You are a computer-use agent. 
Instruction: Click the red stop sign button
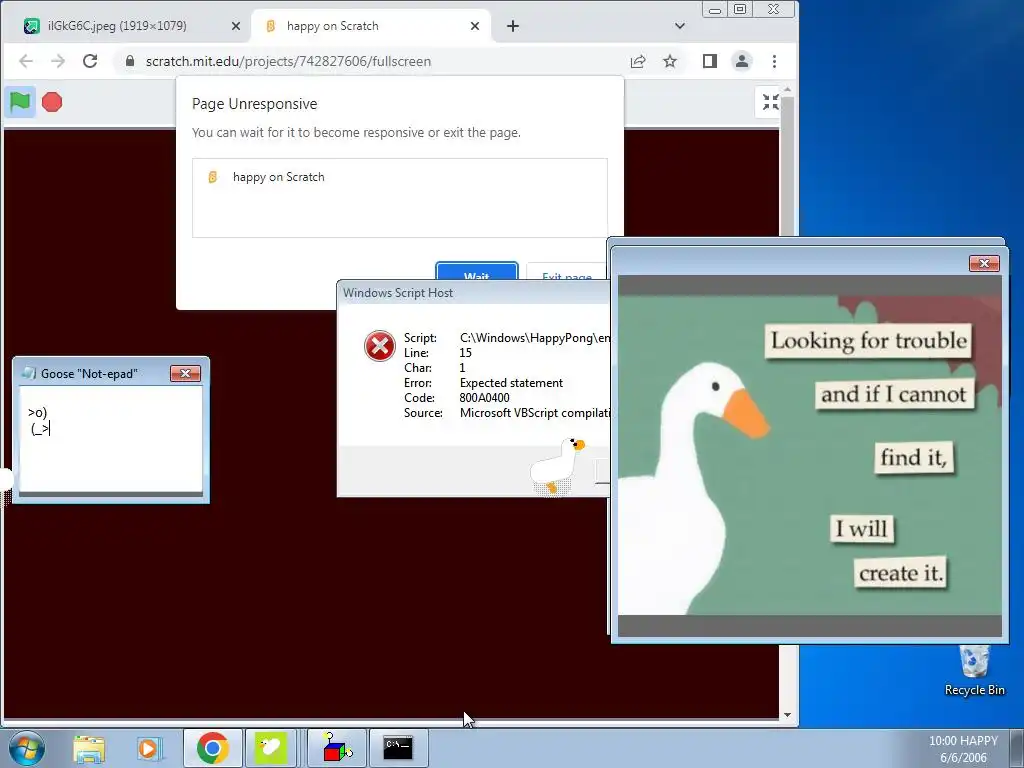pos(52,103)
